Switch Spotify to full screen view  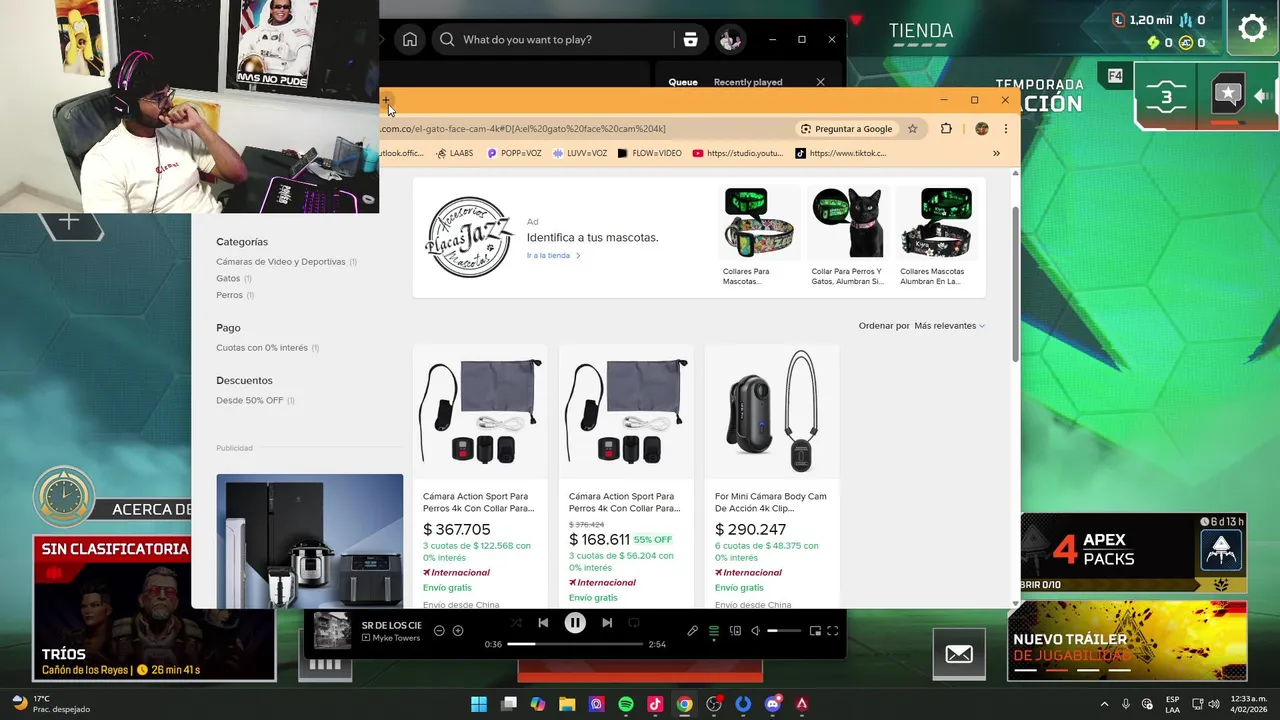pos(832,631)
